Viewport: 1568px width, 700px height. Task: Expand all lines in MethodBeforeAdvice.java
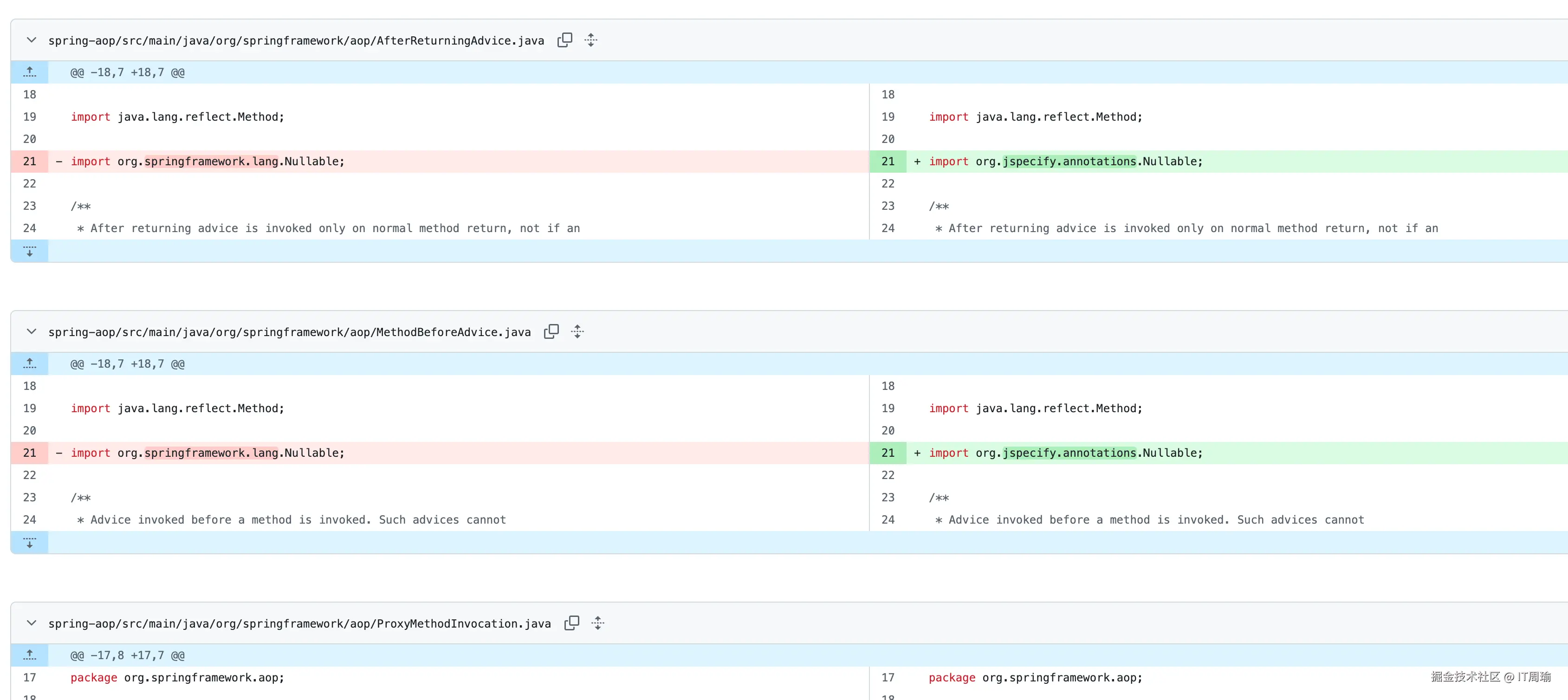(x=577, y=332)
